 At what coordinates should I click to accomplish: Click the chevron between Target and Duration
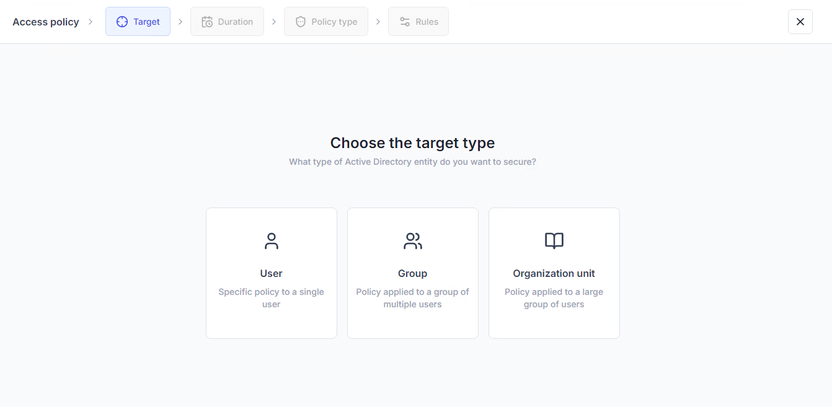[180, 22]
